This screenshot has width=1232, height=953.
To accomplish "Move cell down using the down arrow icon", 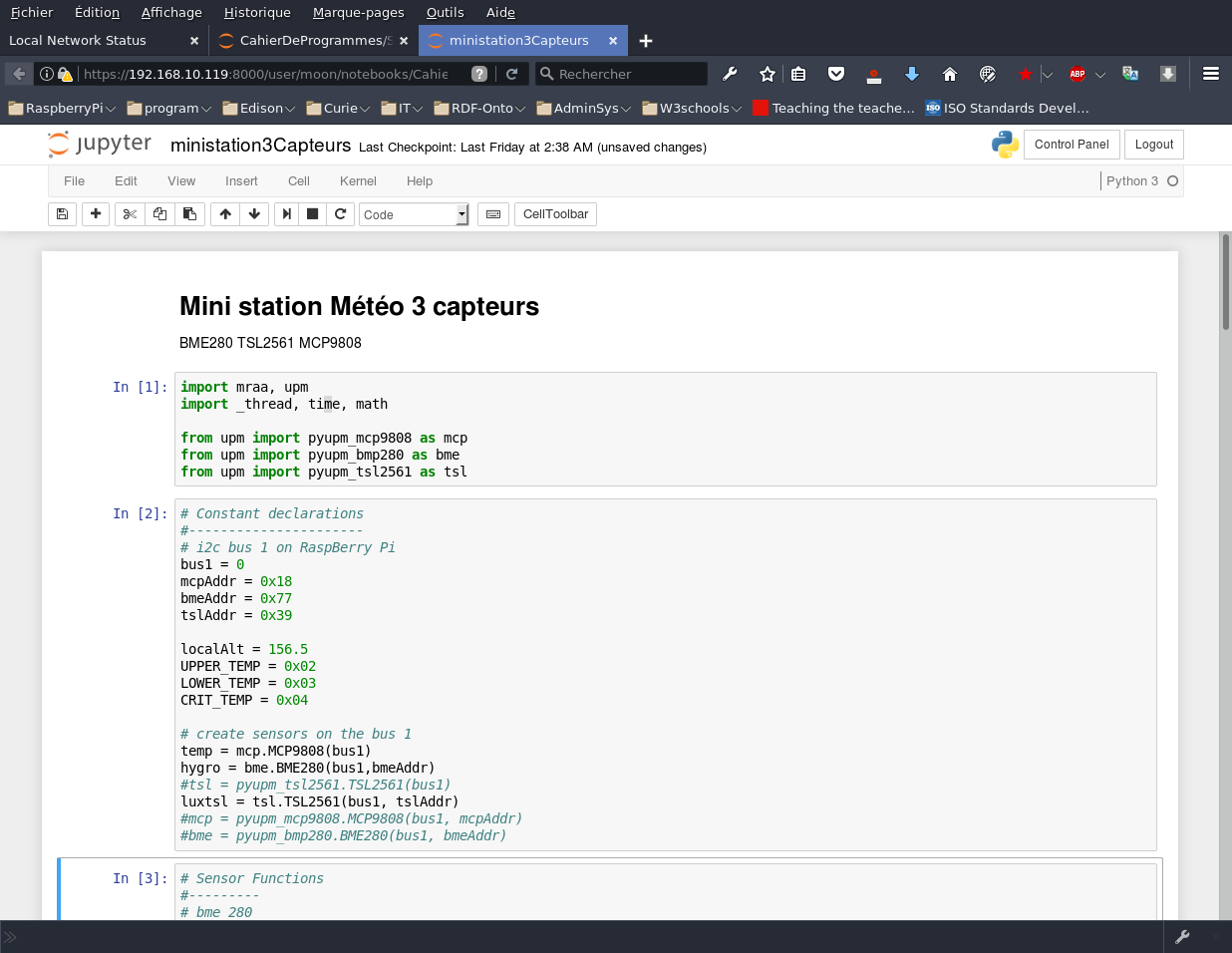I will point(255,213).
